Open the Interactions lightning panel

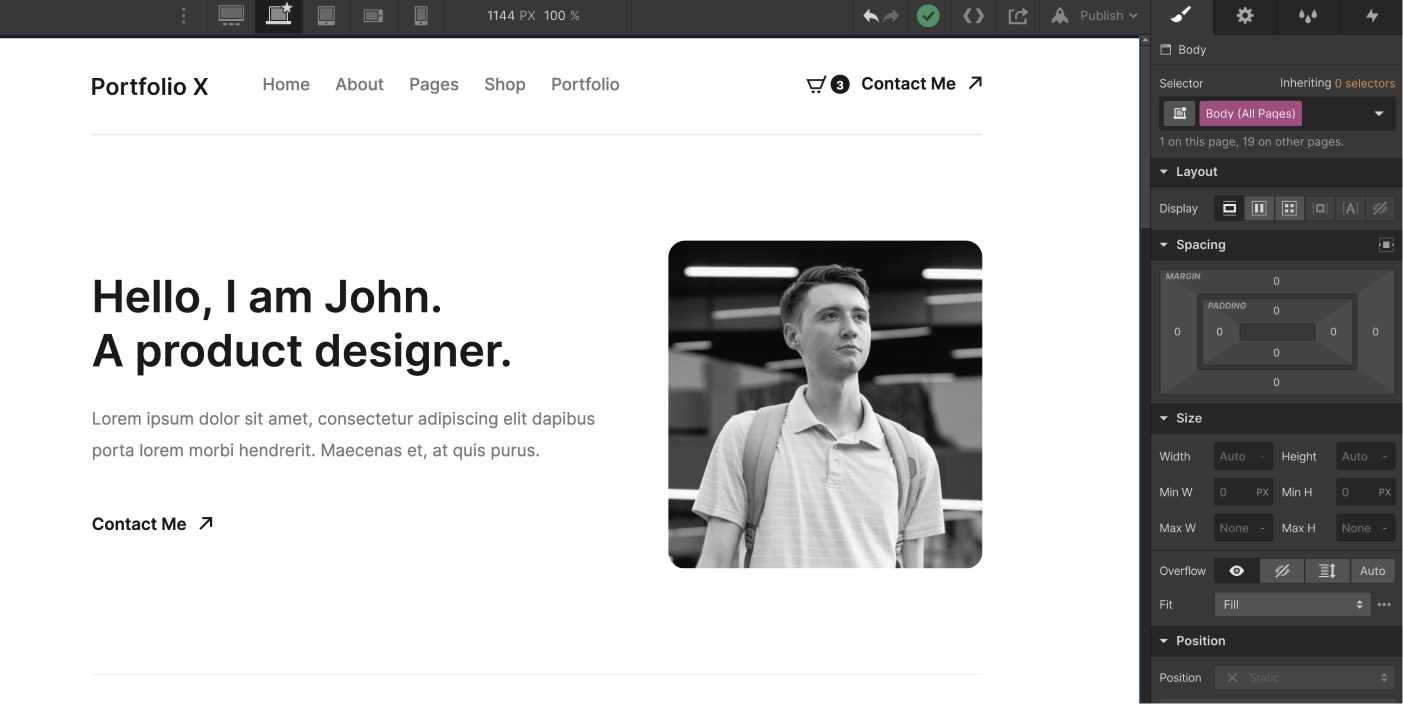1372,17
